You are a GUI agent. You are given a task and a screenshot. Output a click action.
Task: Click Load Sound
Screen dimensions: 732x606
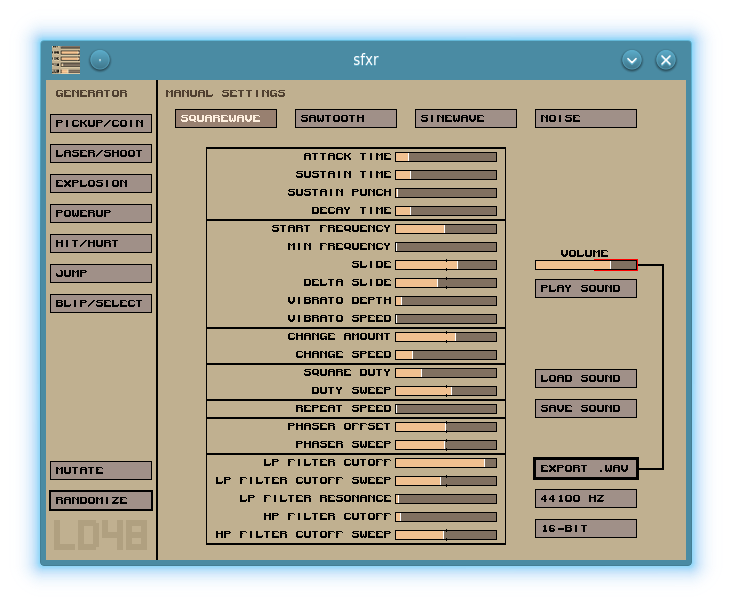586,378
